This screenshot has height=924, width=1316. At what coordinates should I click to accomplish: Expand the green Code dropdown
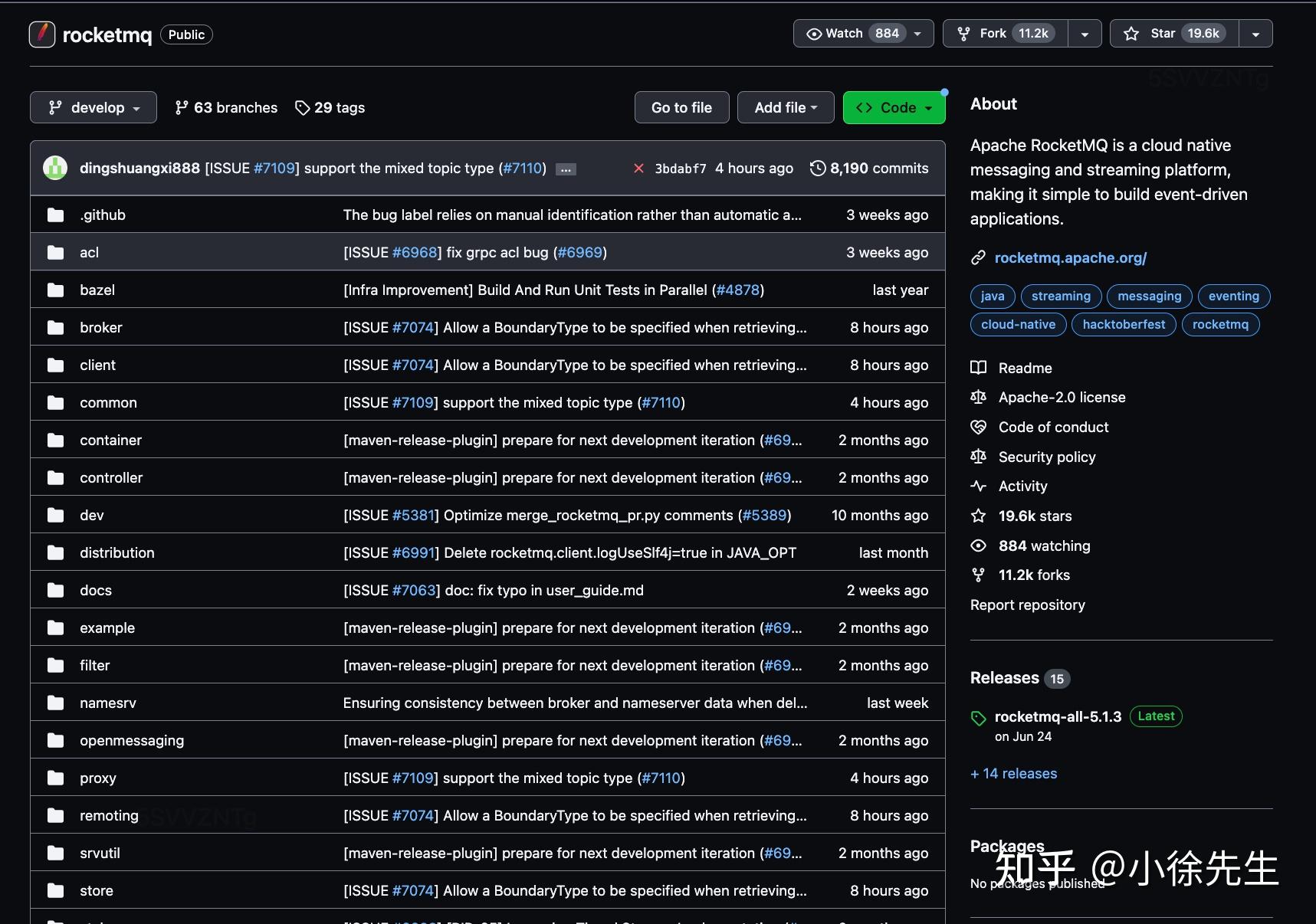coord(894,107)
